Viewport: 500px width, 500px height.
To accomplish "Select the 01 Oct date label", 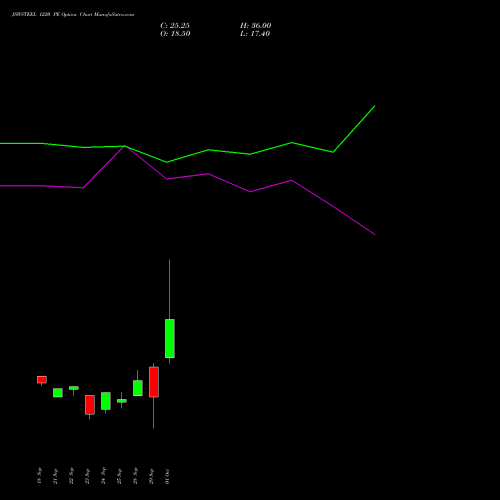I will 168,476.
